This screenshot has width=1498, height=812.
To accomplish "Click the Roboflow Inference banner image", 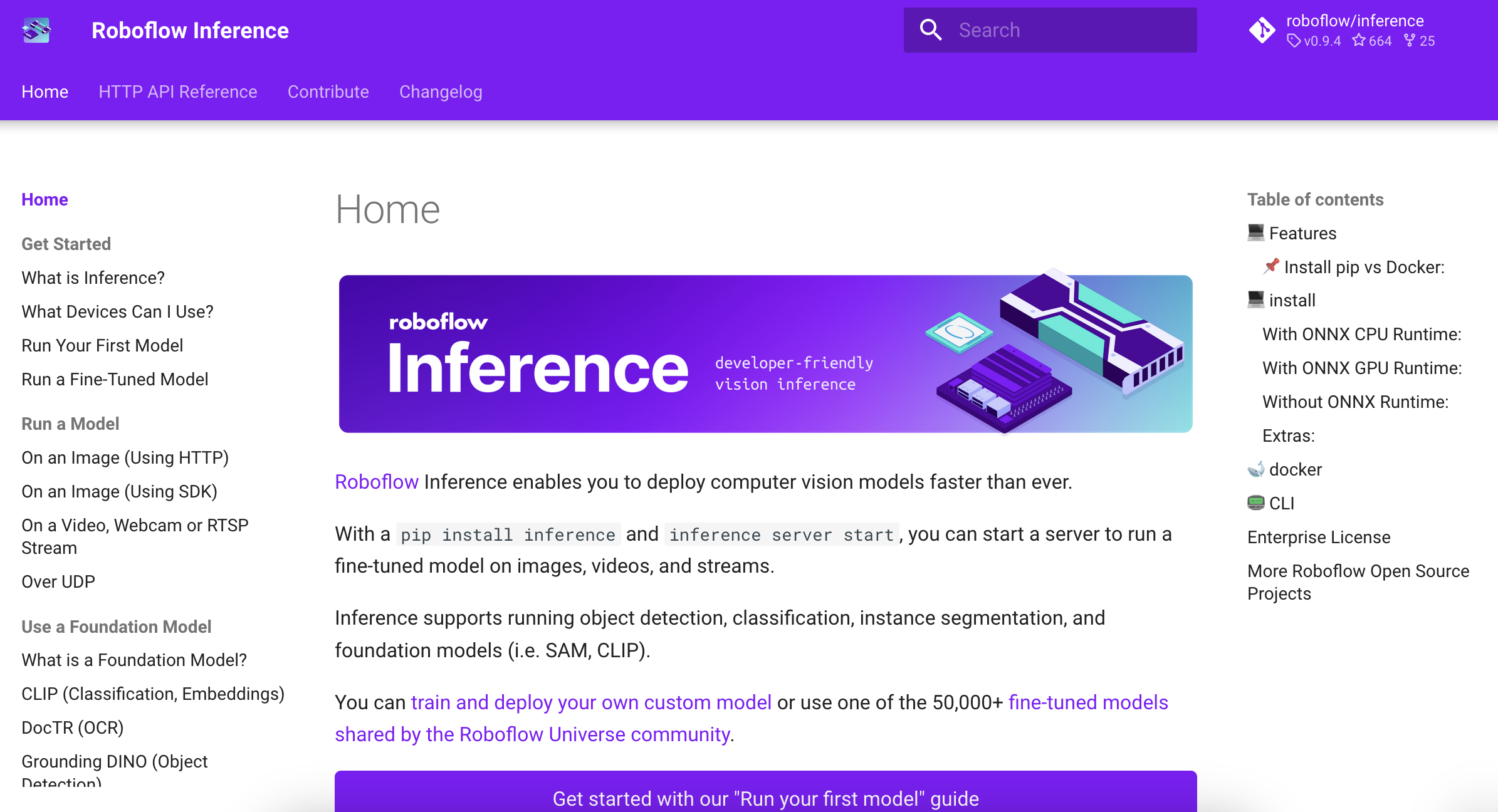I will click(765, 354).
